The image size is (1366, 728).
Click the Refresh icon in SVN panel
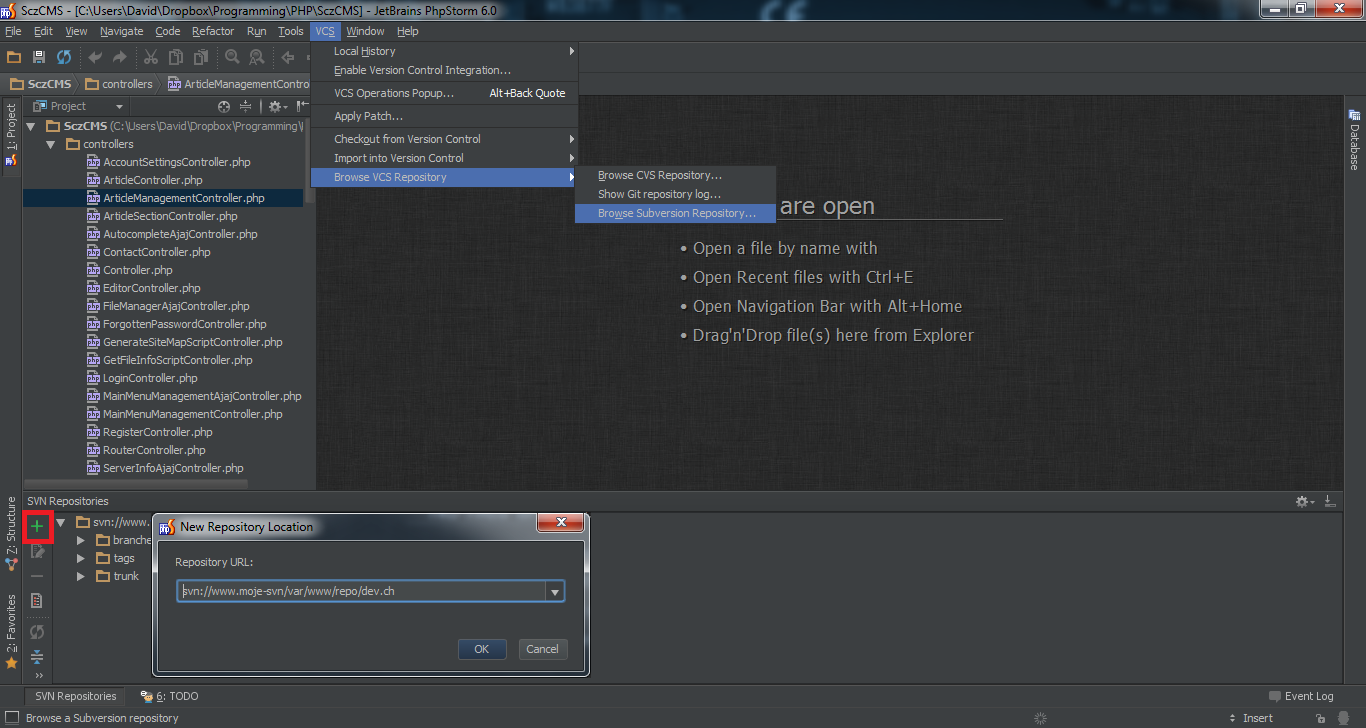pos(37,632)
